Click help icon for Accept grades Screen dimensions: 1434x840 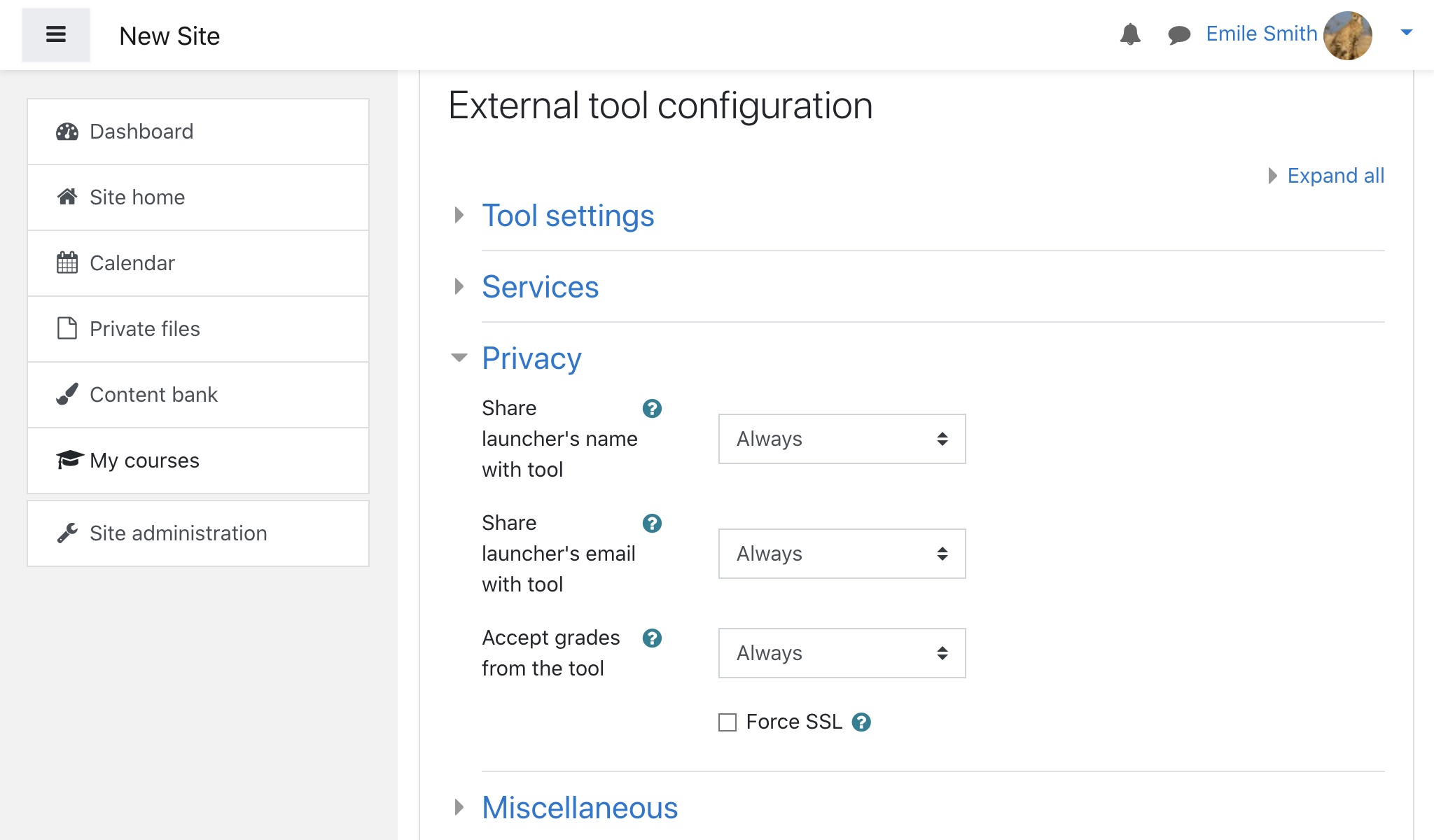pos(652,638)
